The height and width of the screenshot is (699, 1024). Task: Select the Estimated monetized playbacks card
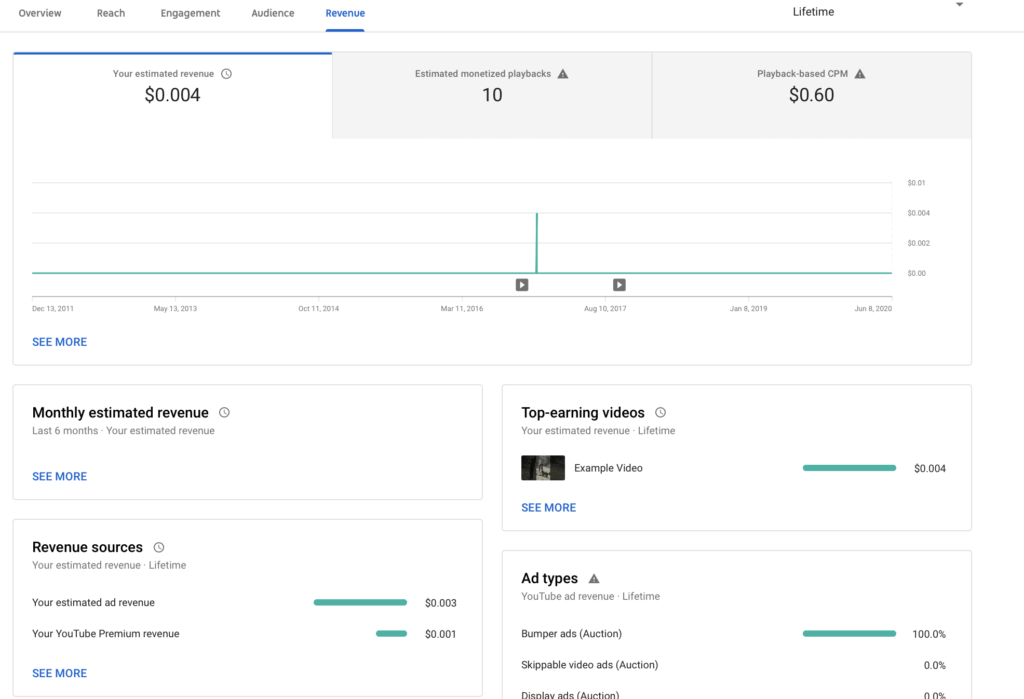coord(491,95)
